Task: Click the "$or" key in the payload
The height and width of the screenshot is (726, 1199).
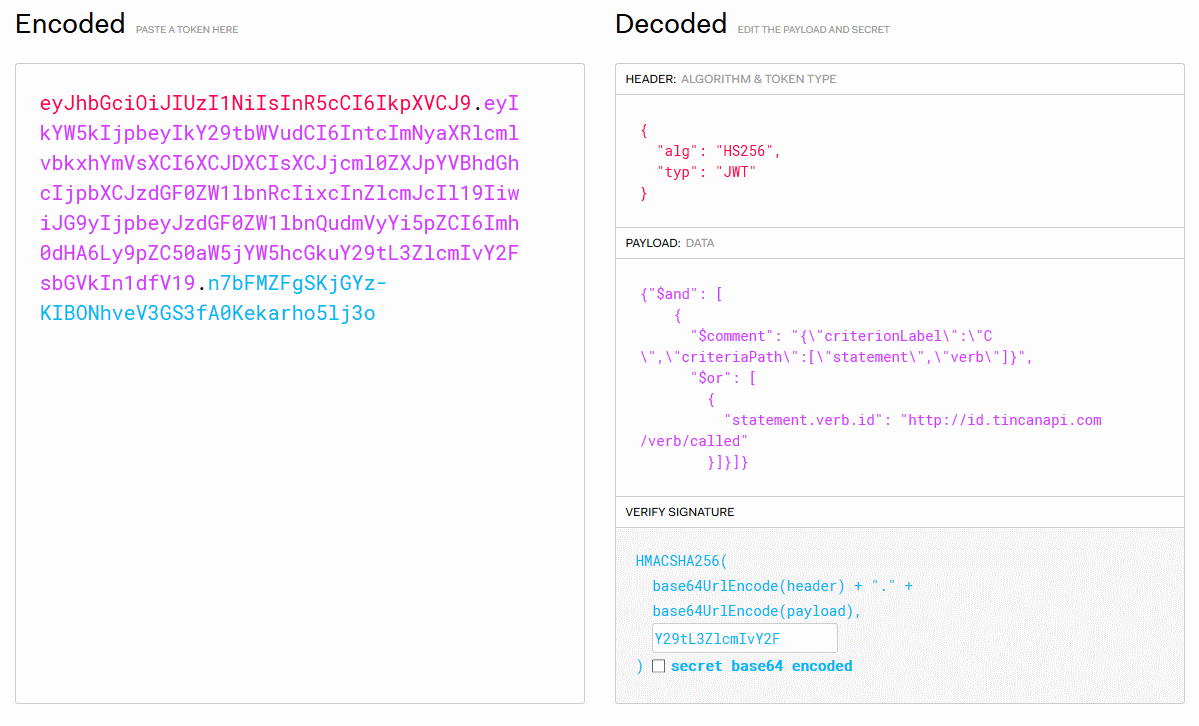Action: [x=713, y=378]
